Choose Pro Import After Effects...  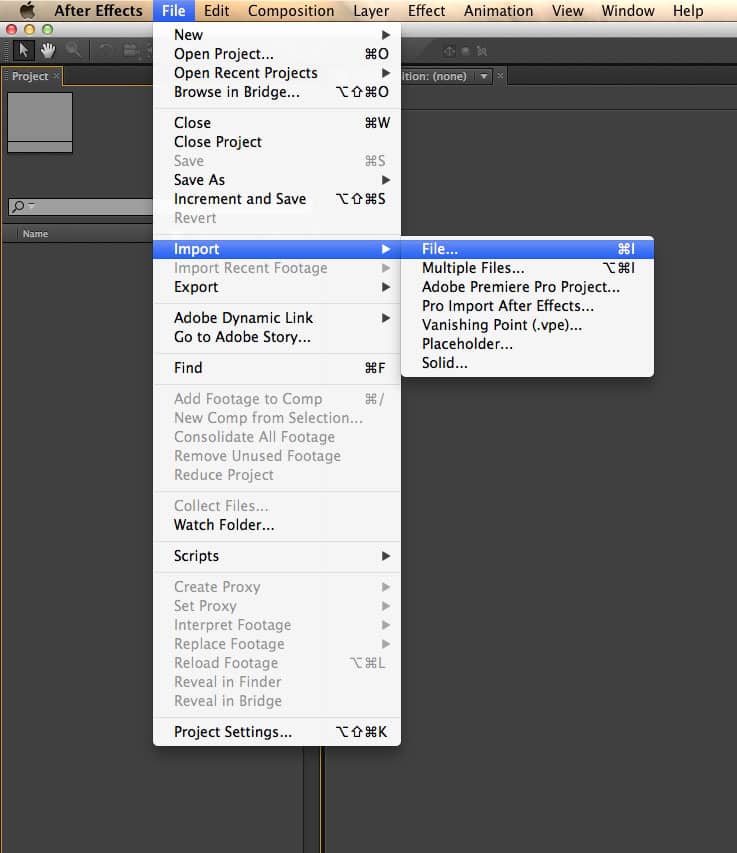tap(528, 306)
